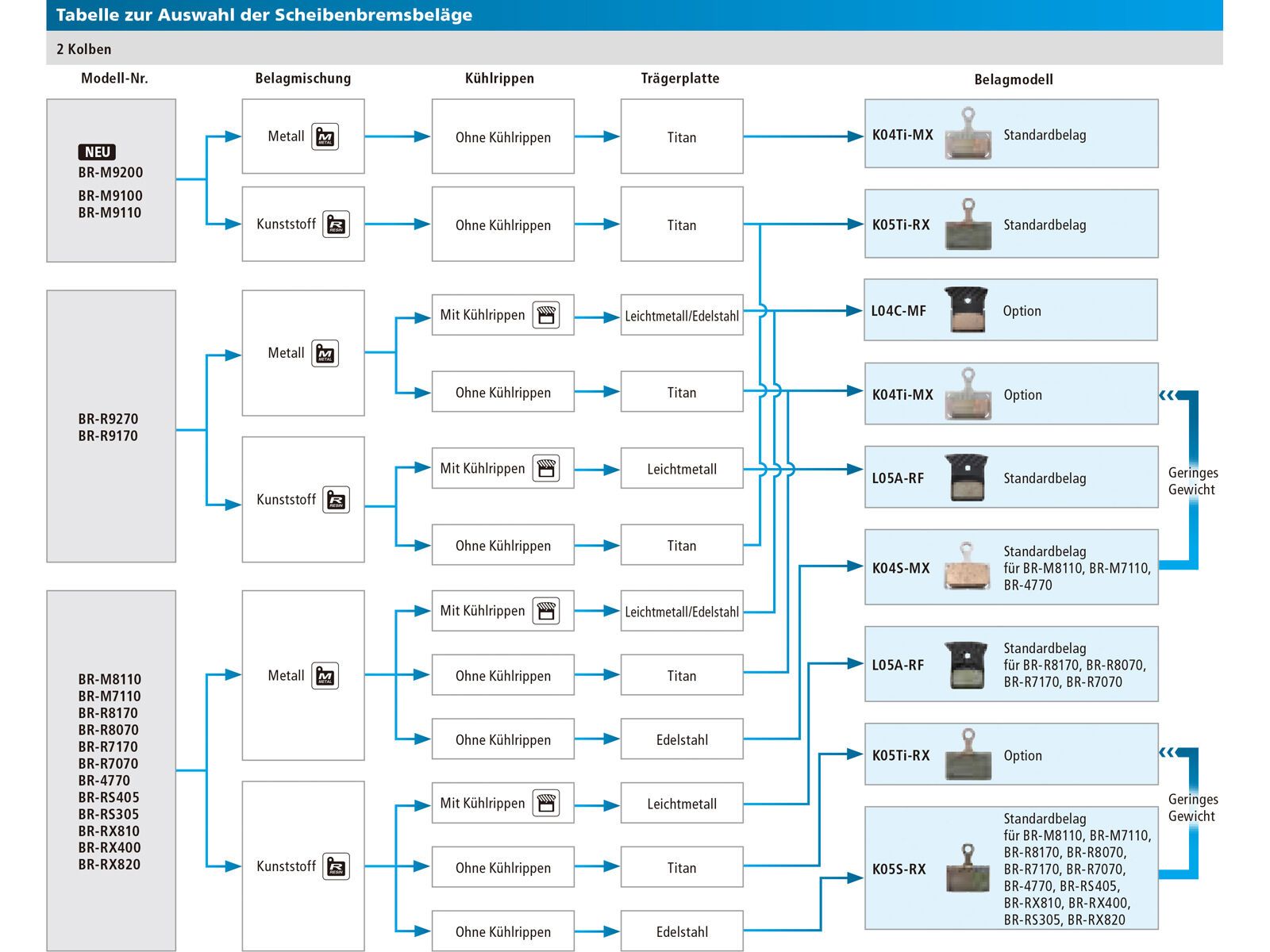Click the Kunststoff resin icon beside BR-M9200

pos(337,225)
